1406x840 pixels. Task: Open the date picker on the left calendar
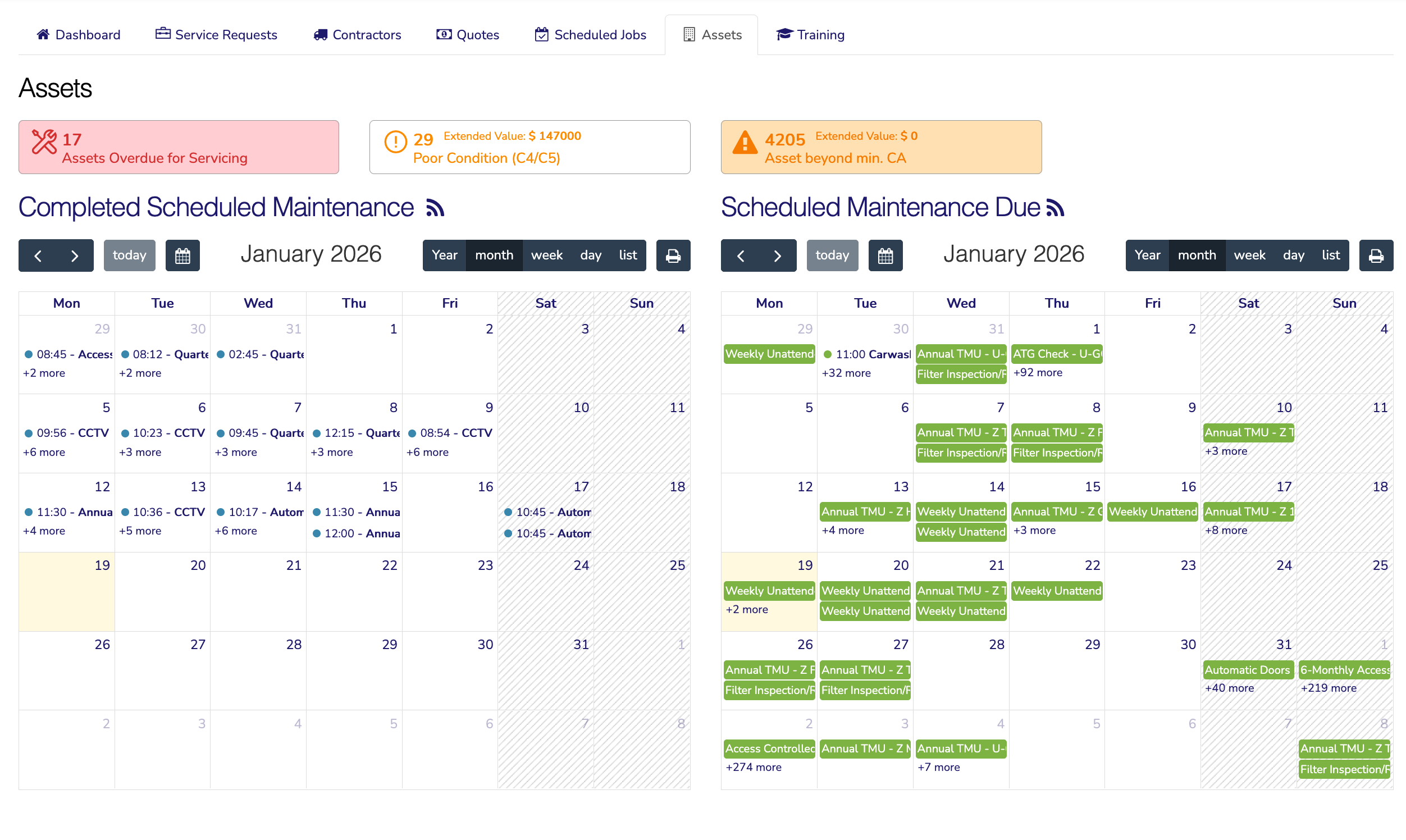pyautogui.click(x=182, y=255)
